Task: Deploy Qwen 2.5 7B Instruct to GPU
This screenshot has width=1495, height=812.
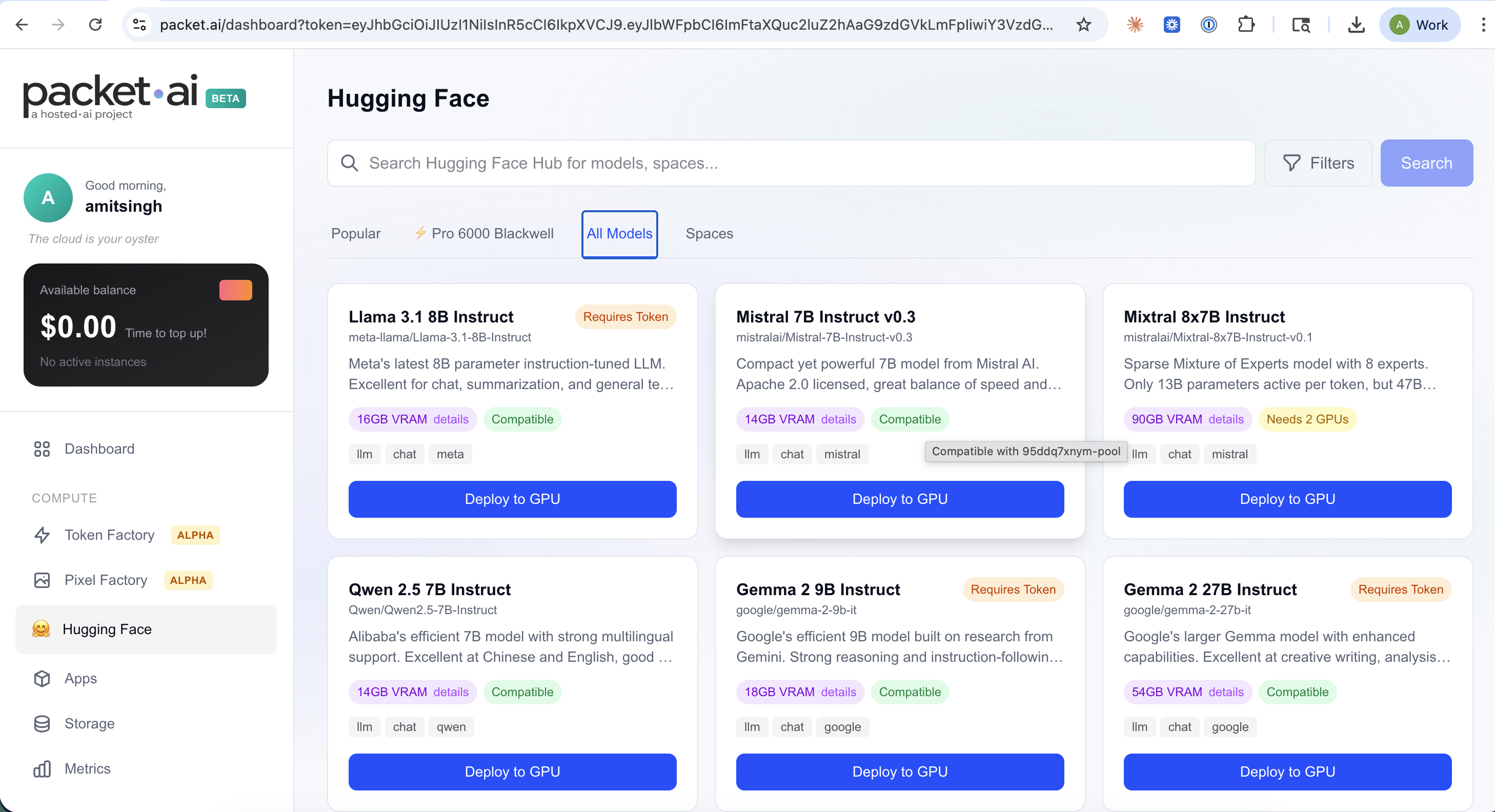Action: (x=512, y=772)
